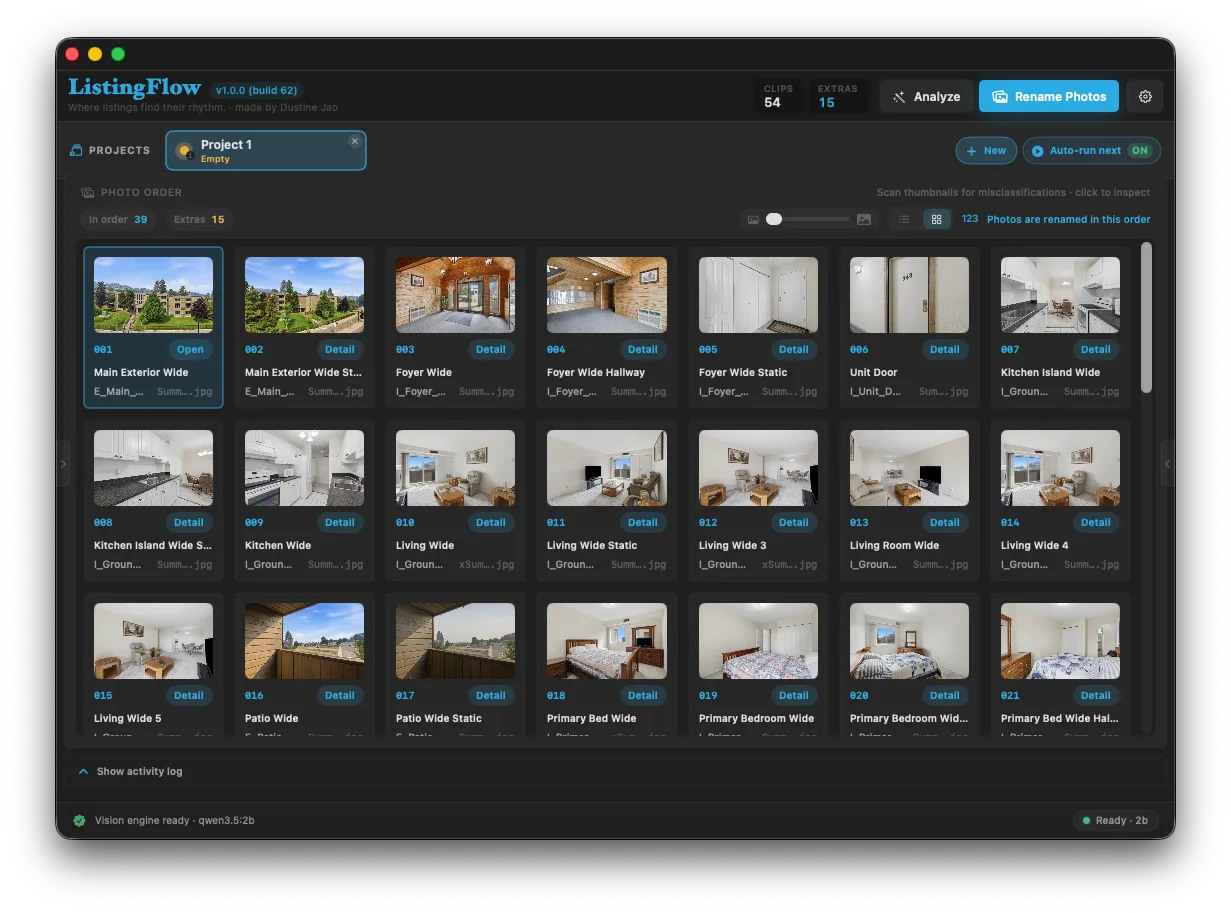Image resolution: width=1231 pixels, height=913 pixels.
Task: Open Detail for photo 010 Living Wide
Action: point(491,523)
